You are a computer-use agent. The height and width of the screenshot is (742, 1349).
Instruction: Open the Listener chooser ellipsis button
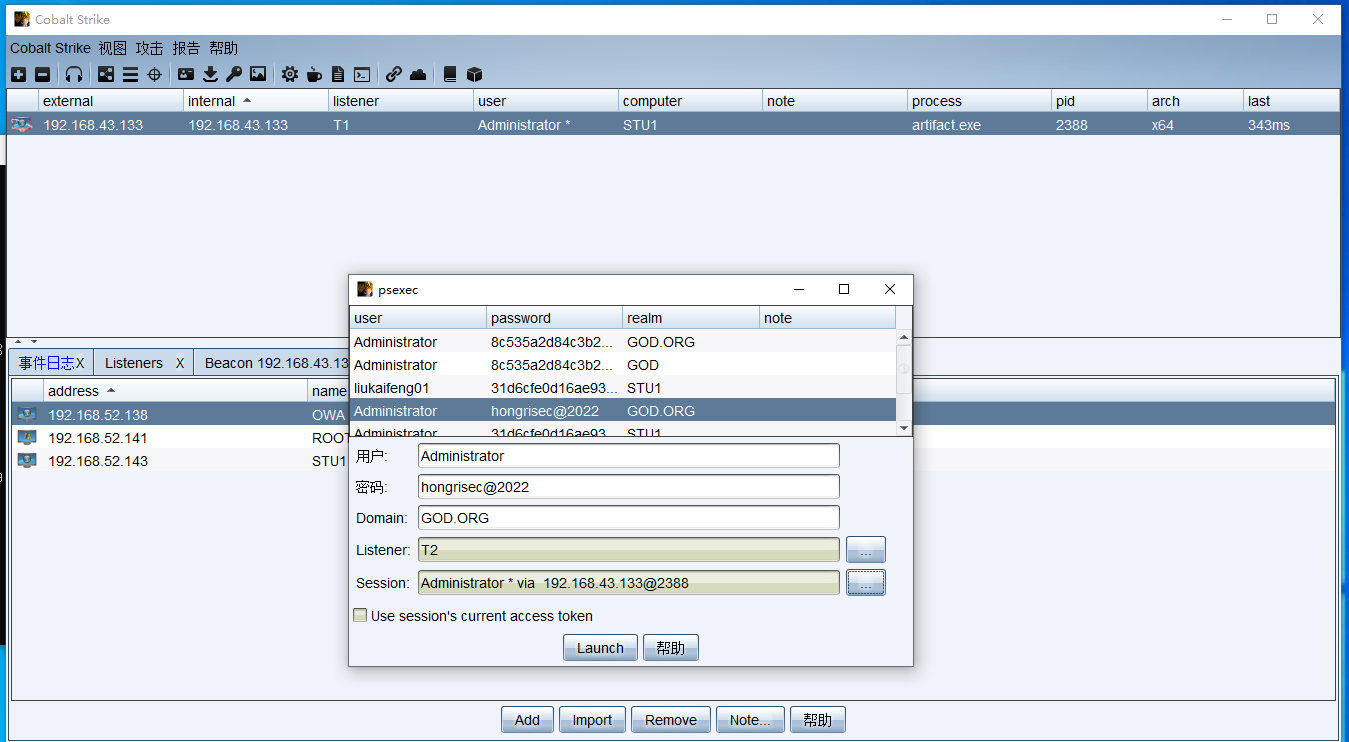click(866, 550)
